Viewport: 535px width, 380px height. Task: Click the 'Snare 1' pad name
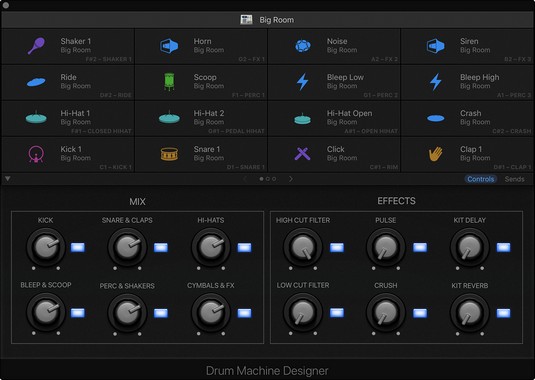(207, 149)
